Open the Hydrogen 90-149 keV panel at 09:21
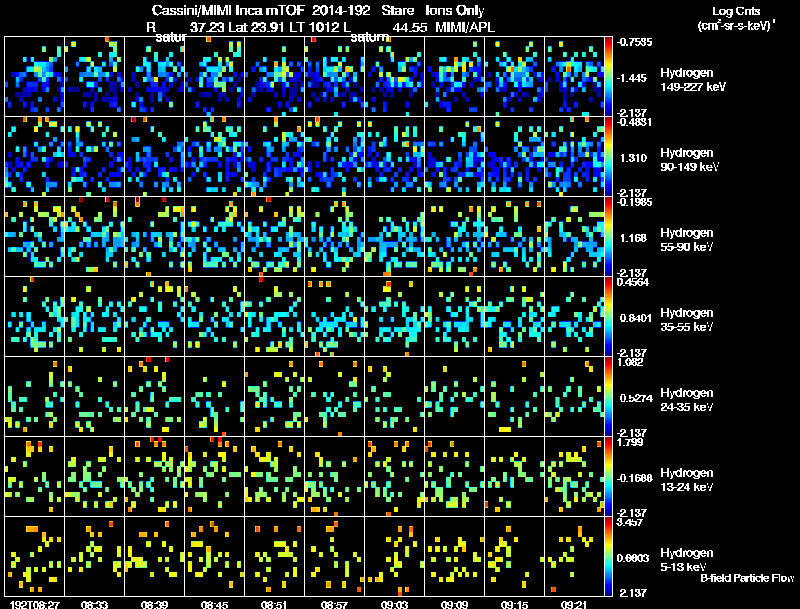The width and height of the screenshot is (800, 609). pos(574,157)
